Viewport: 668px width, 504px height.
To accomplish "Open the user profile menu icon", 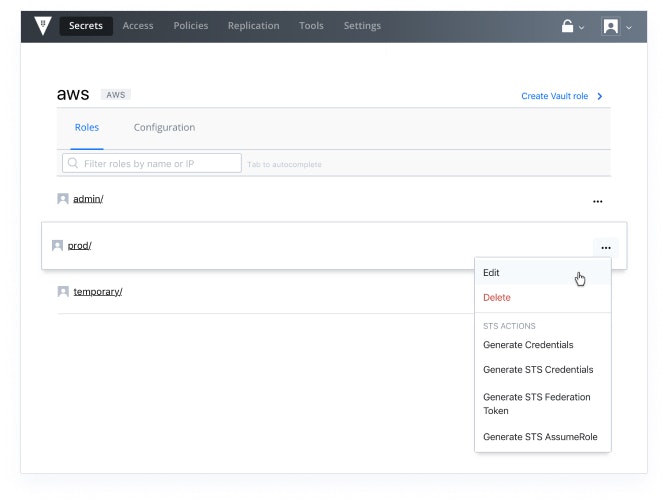I will point(610,26).
